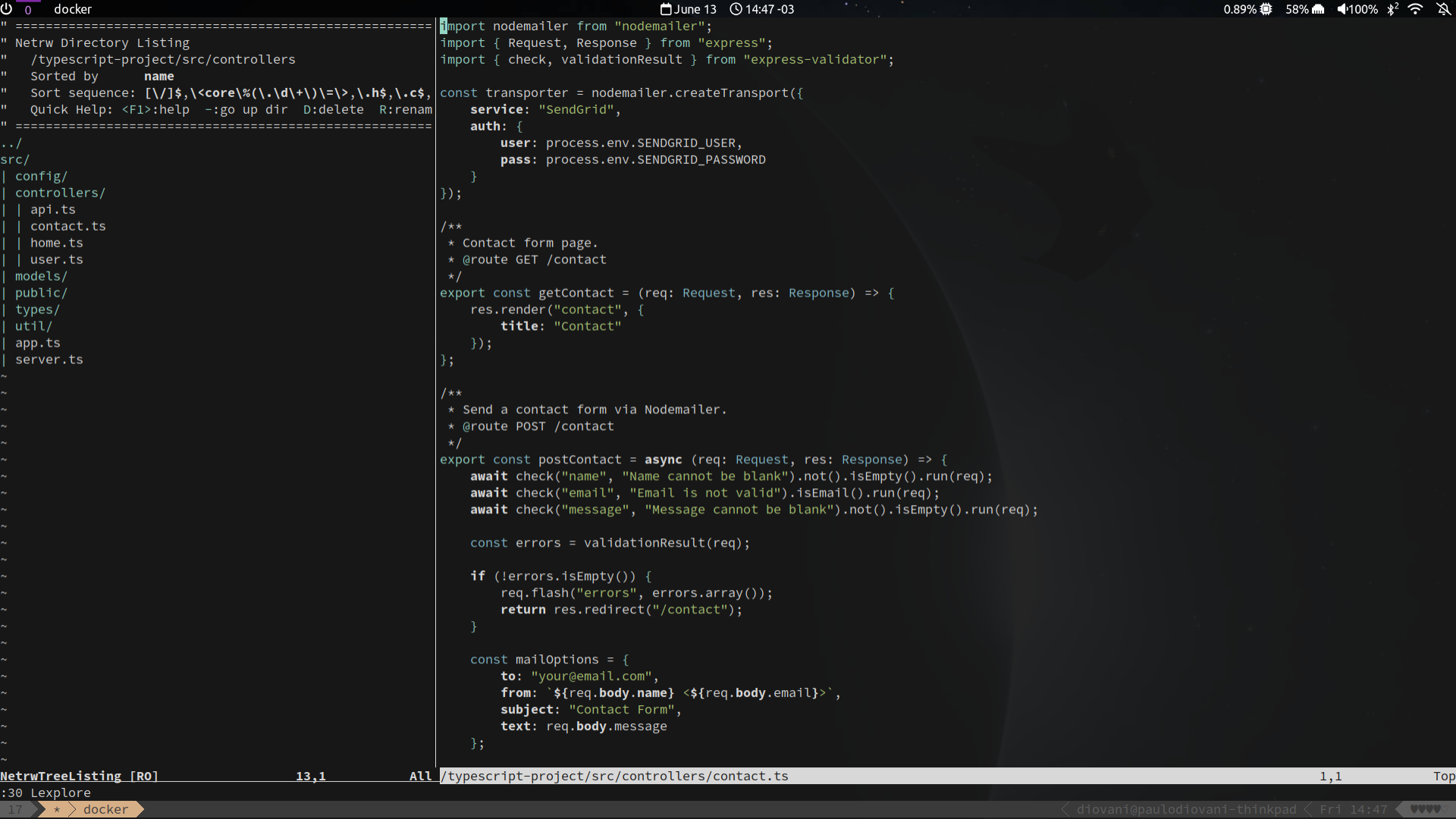Open app.ts in the tree listing
Screen dimensions: 1456x819
coord(38,344)
